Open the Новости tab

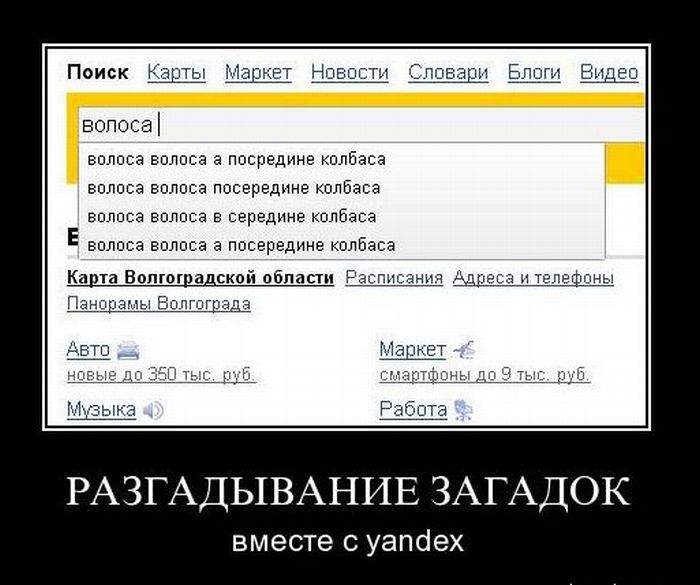350,73
